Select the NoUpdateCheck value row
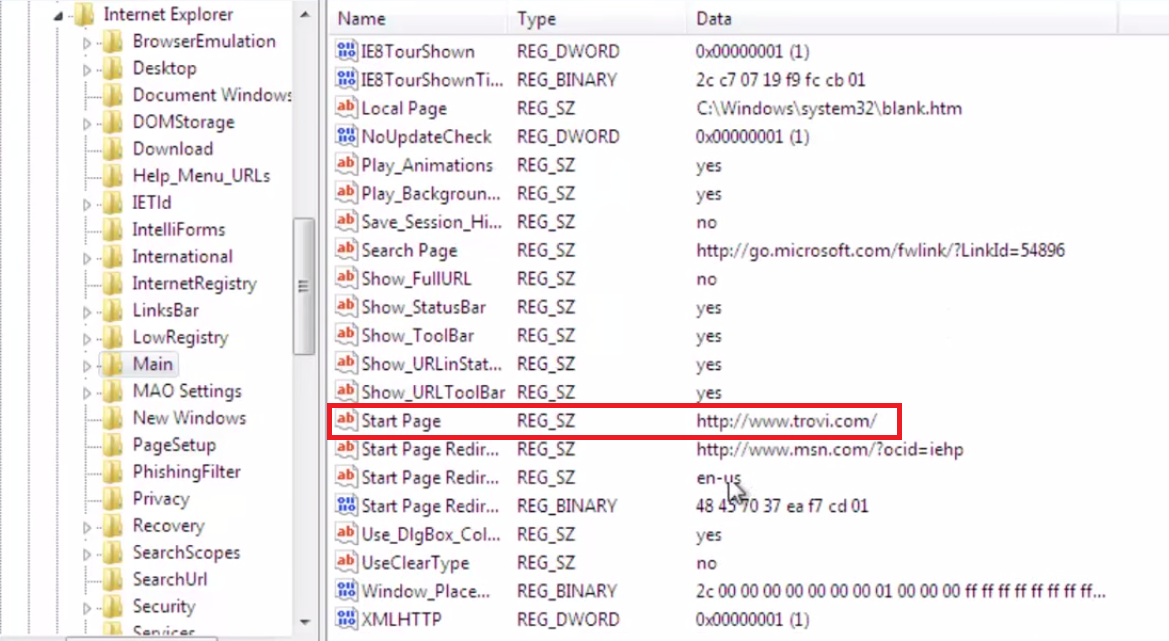Viewport: 1169px width, 641px height. point(426,137)
